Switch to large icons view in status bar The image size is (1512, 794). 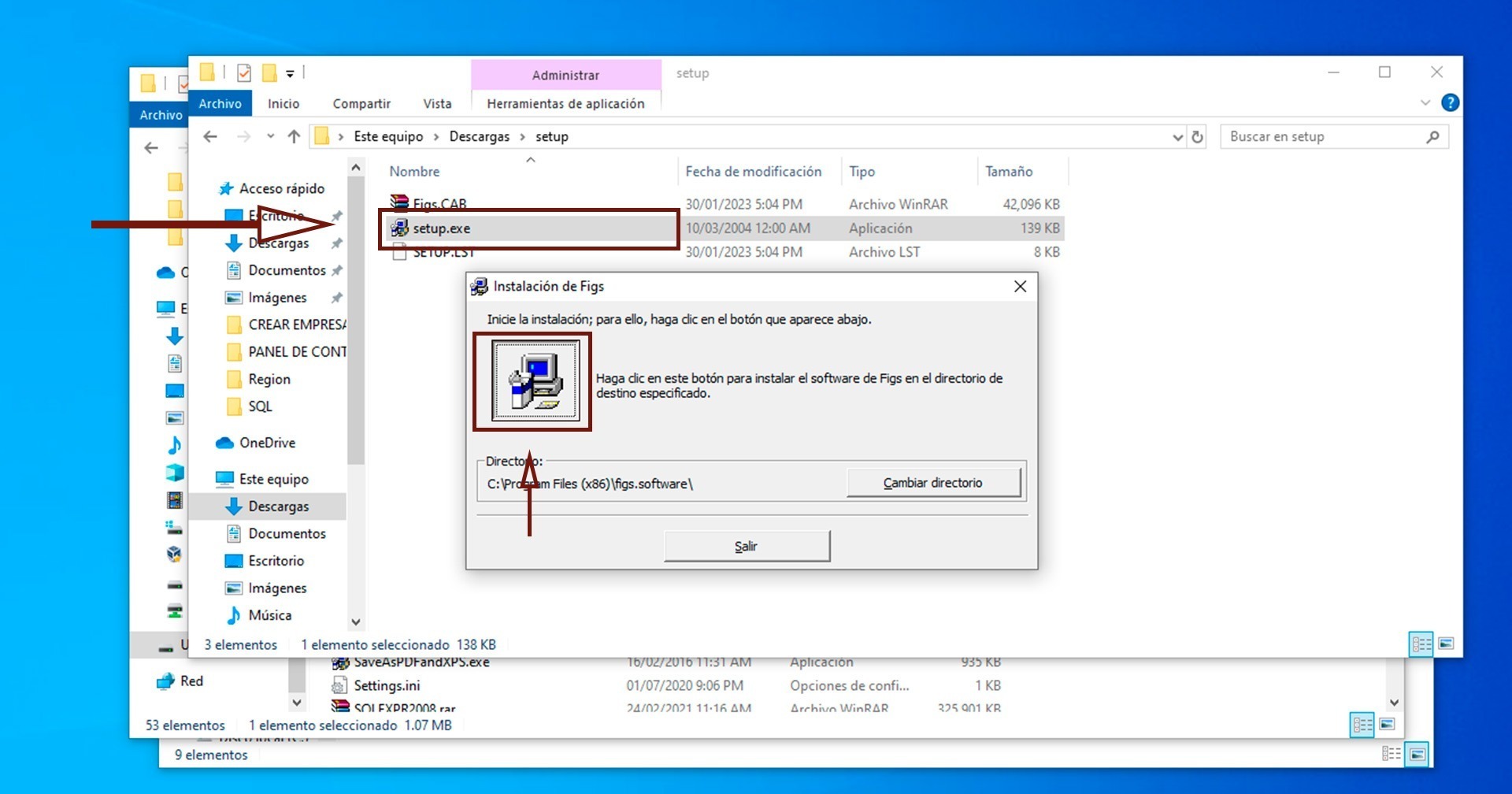coord(1446,644)
